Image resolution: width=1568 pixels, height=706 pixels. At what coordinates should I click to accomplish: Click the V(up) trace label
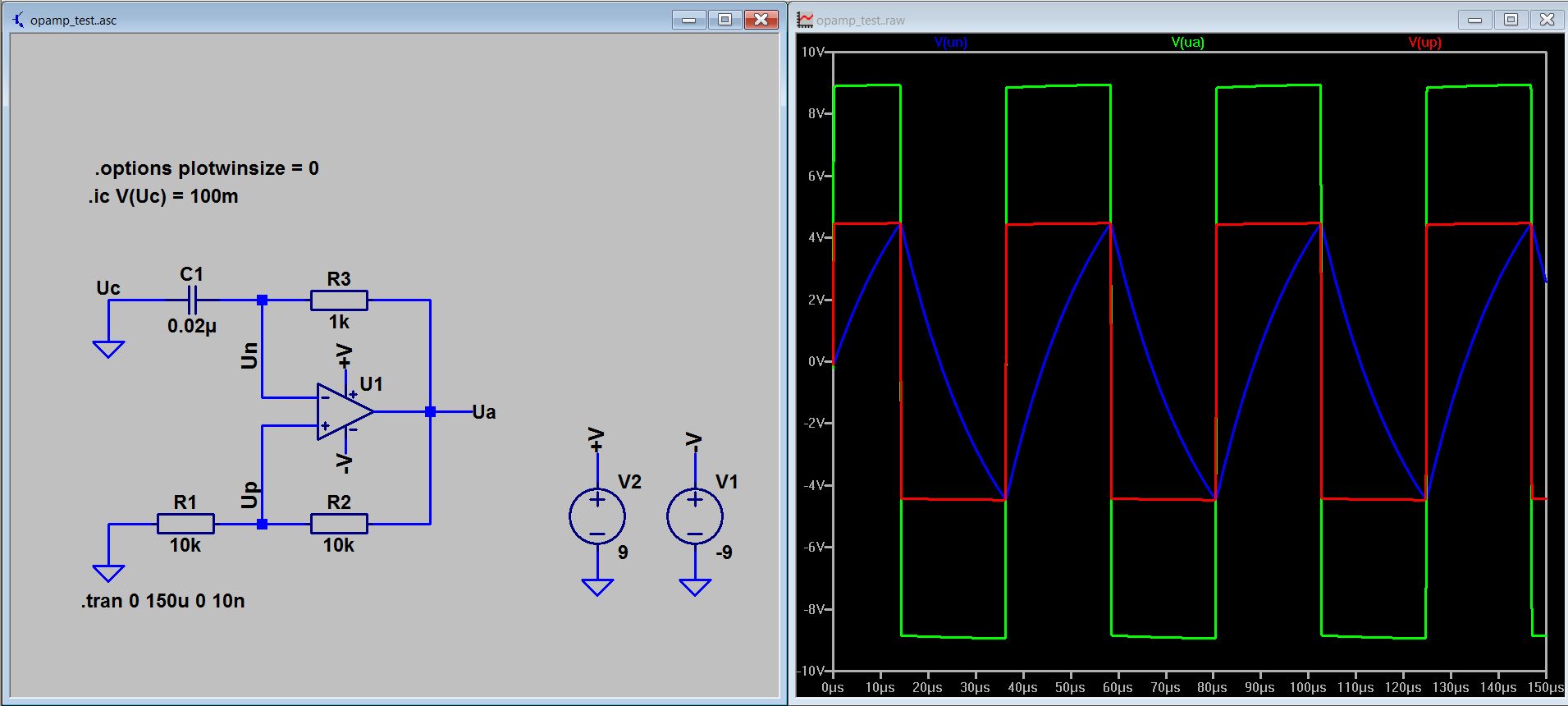point(1424,43)
